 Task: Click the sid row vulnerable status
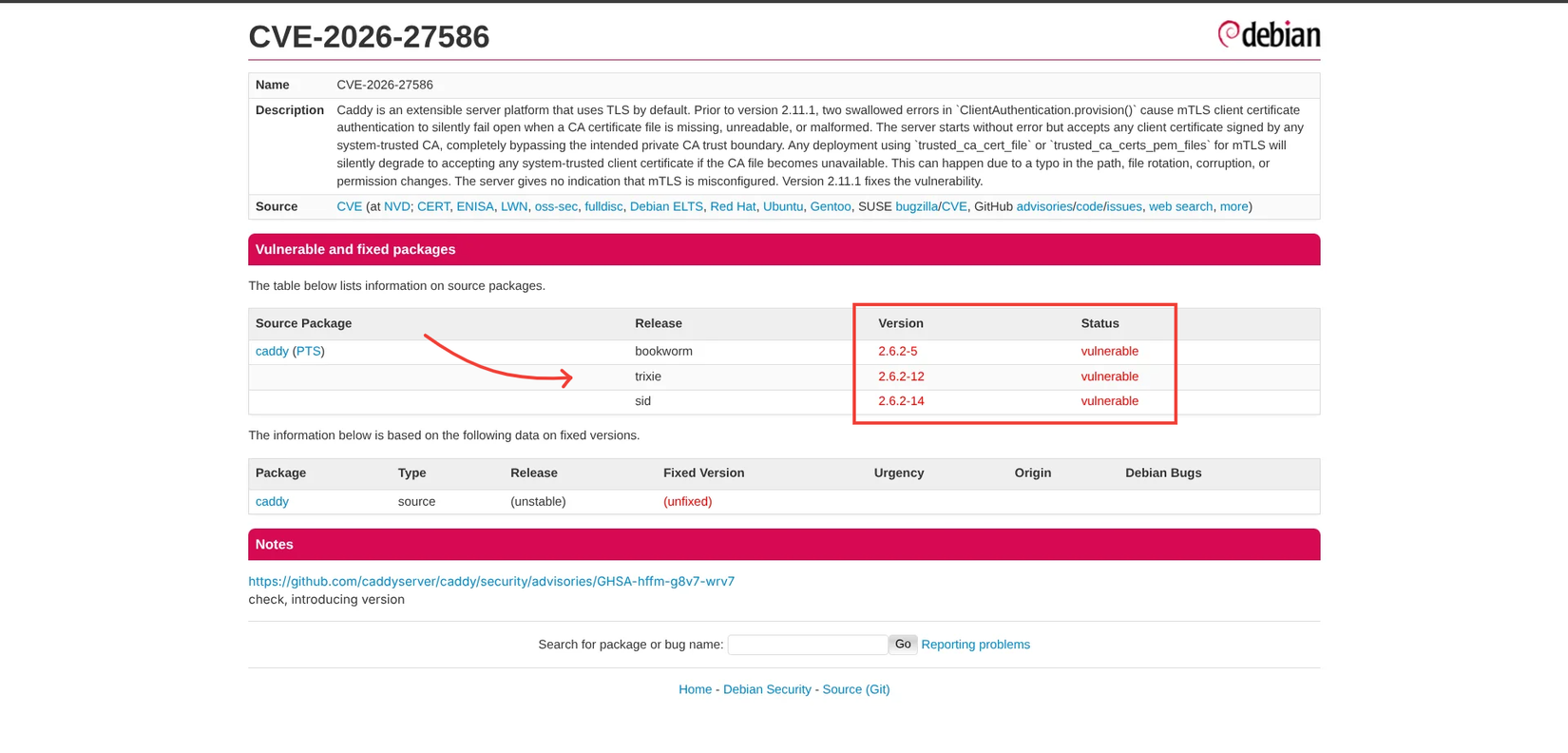[x=1109, y=401]
